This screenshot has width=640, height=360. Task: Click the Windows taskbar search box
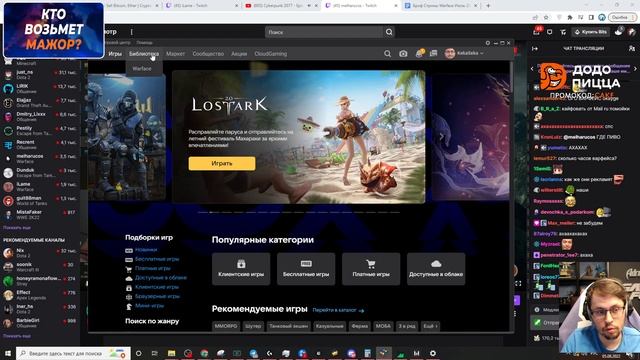73,353
